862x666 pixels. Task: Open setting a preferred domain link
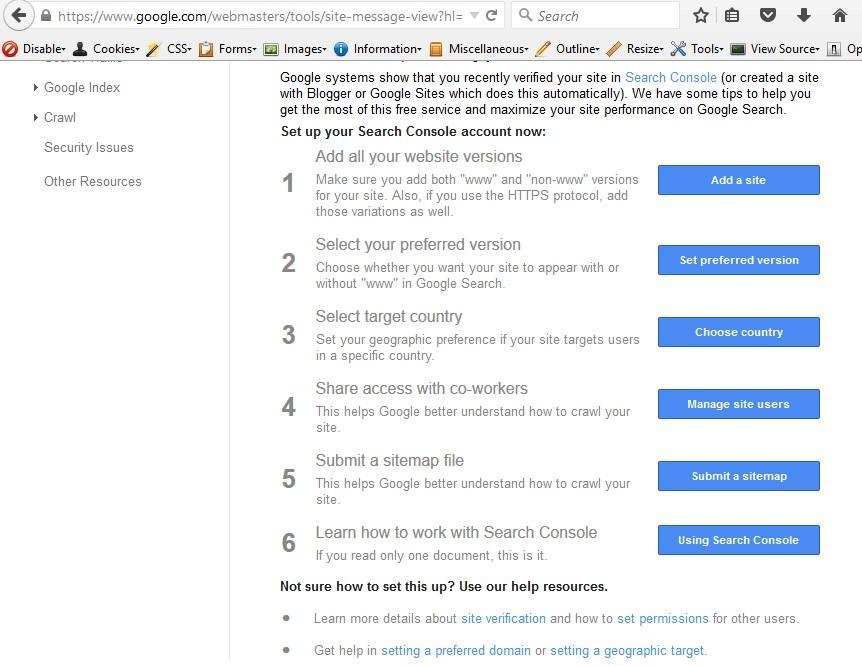point(456,651)
